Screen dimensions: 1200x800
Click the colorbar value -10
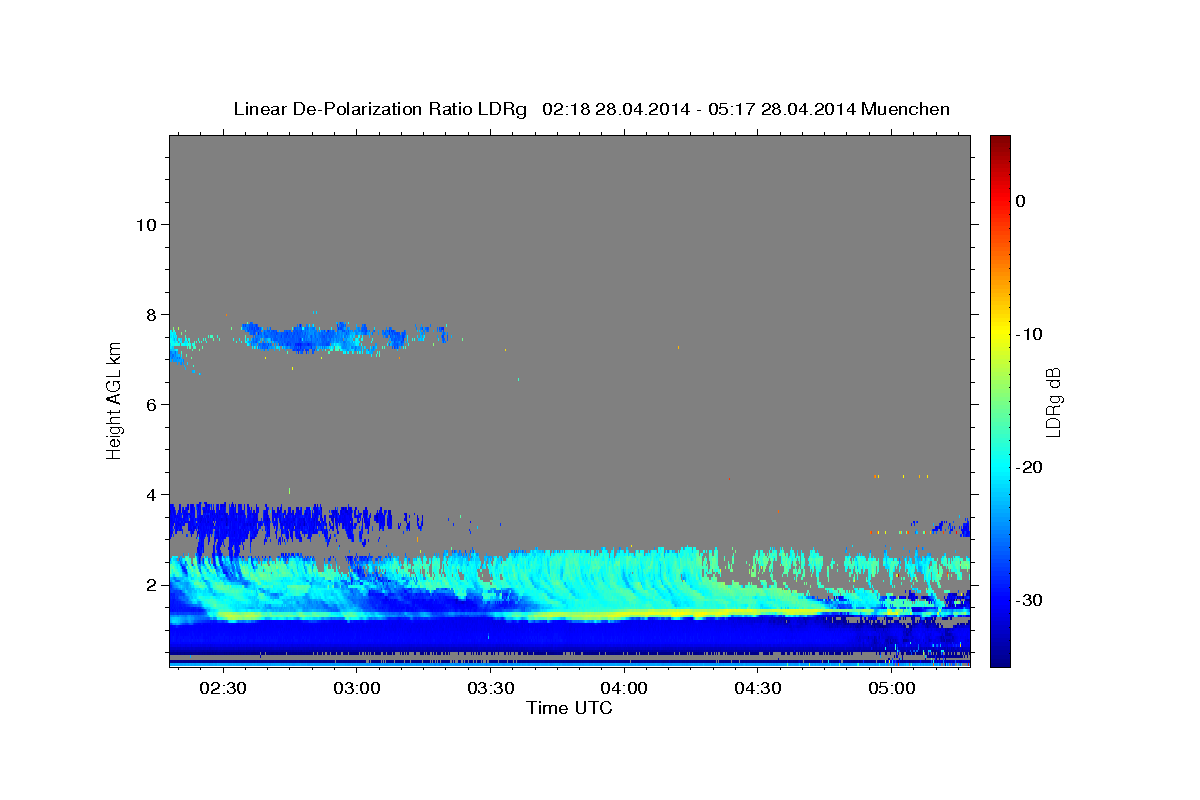pos(1030,334)
